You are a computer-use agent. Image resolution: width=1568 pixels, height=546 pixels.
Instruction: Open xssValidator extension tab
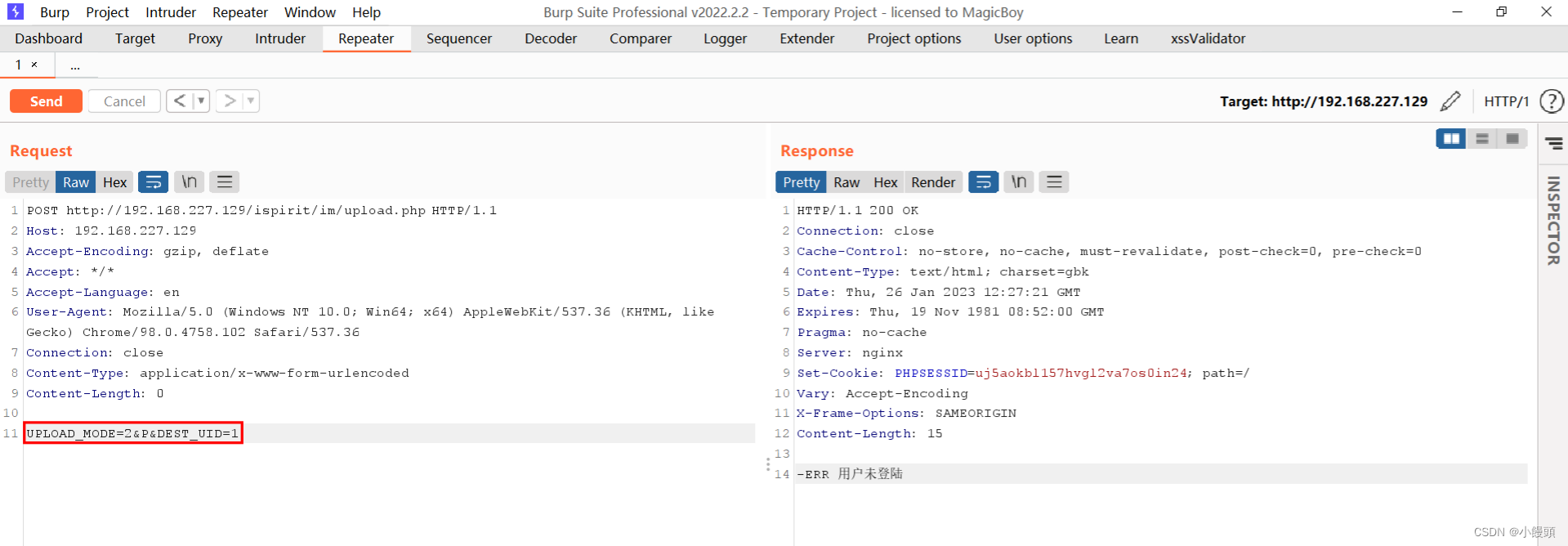(1208, 38)
